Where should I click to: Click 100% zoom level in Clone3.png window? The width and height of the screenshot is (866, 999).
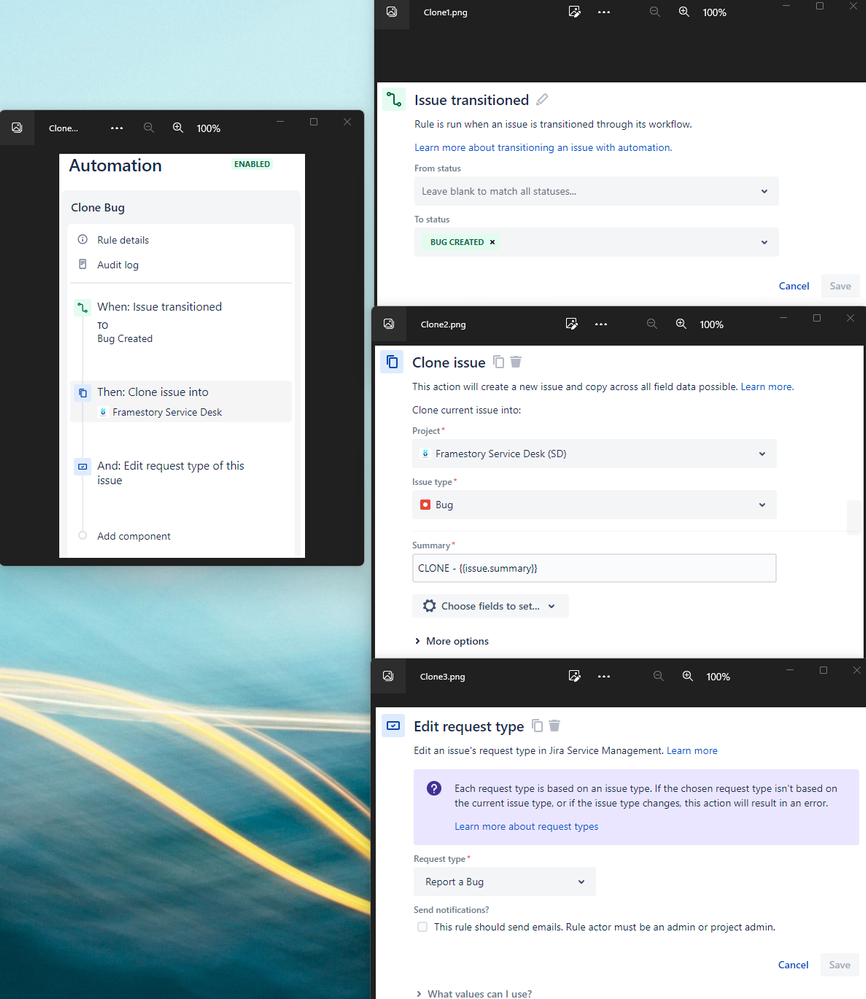click(718, 677)
